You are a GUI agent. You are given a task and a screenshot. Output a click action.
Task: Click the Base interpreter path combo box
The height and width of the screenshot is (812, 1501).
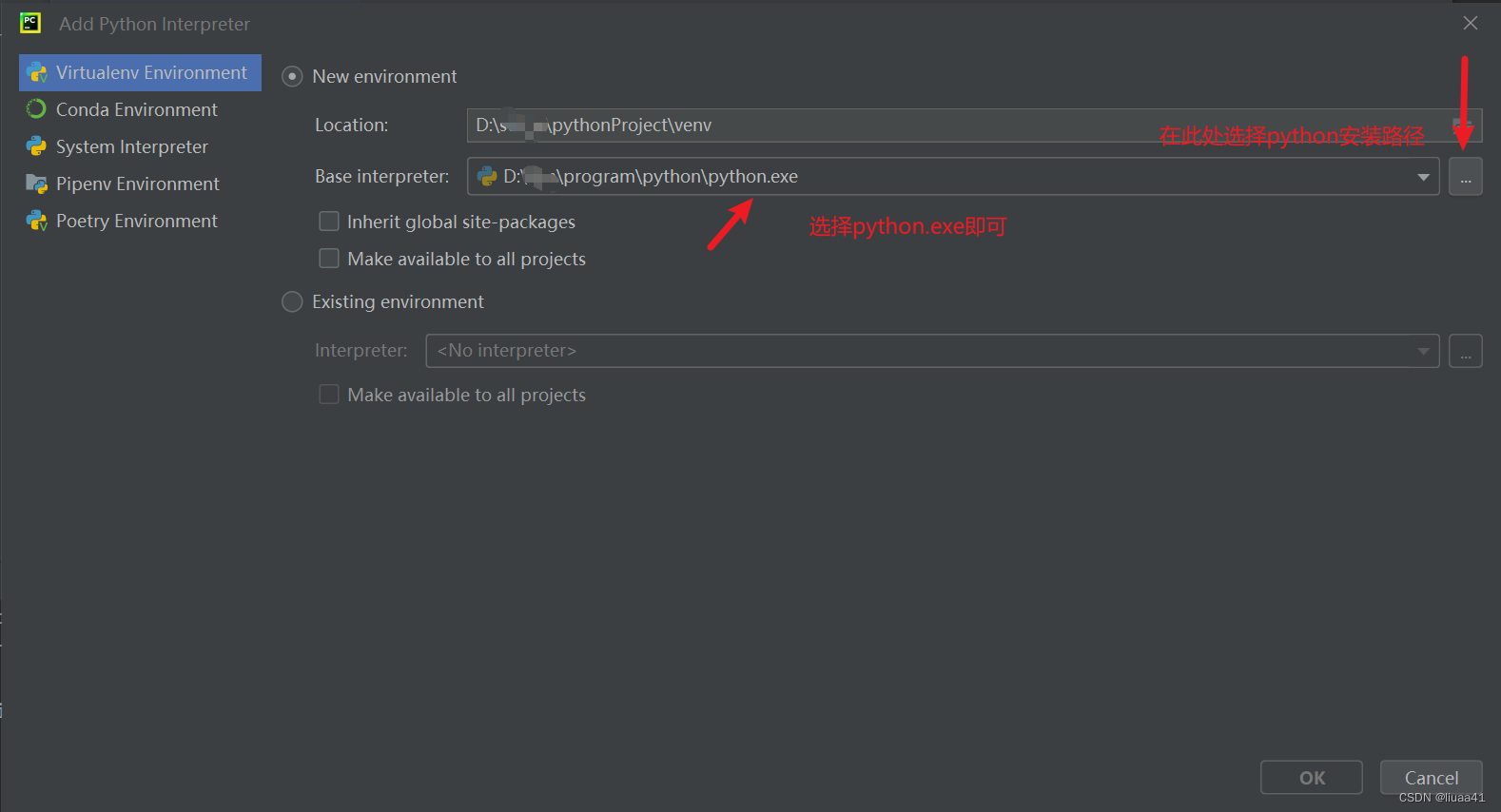pyautogui.click(x=953, y=176)
